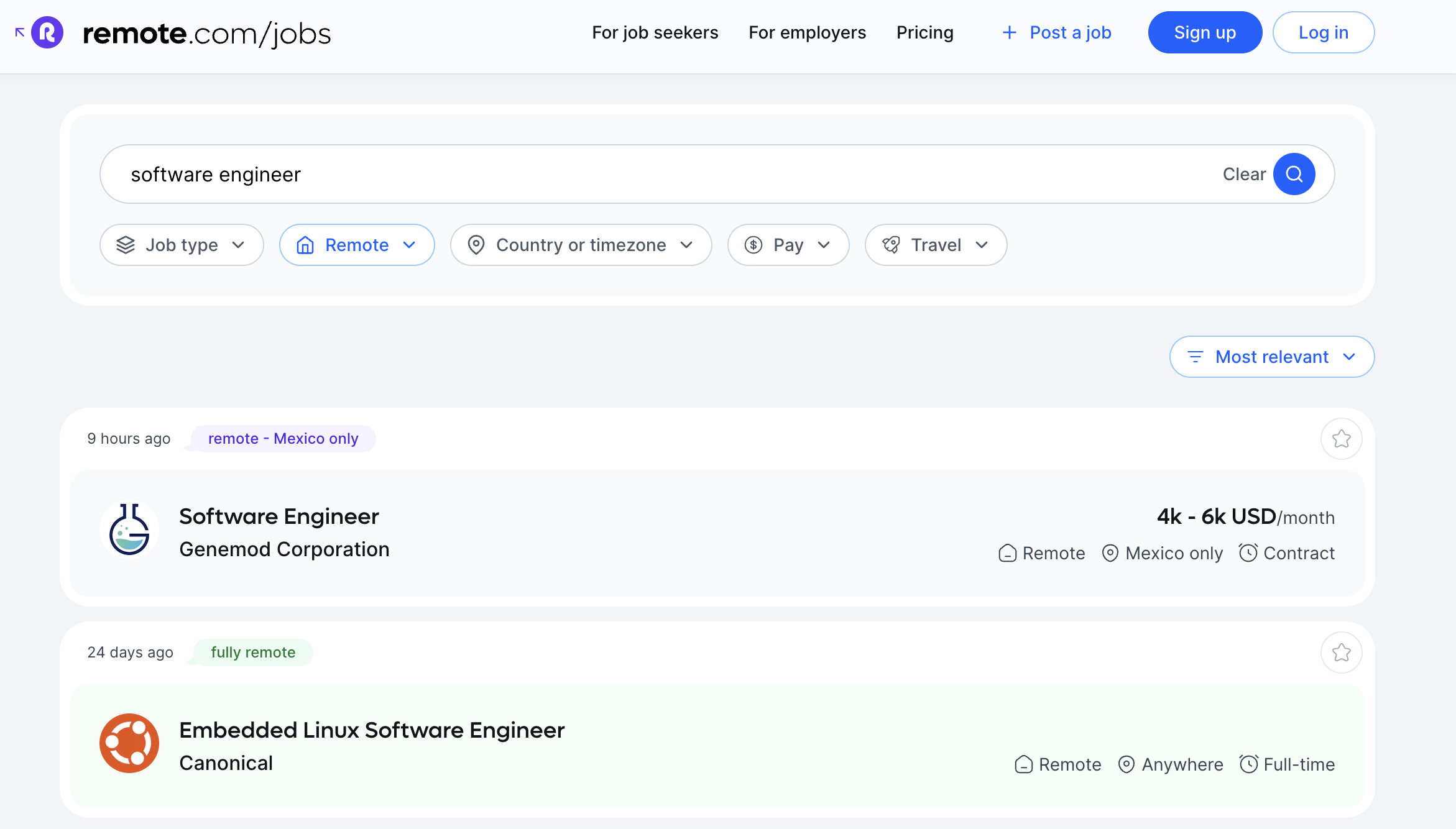The width and height of the screenshot is (1456, 829).
Task: Change sorting from Most relevant
Action: tap(1271, 357)
